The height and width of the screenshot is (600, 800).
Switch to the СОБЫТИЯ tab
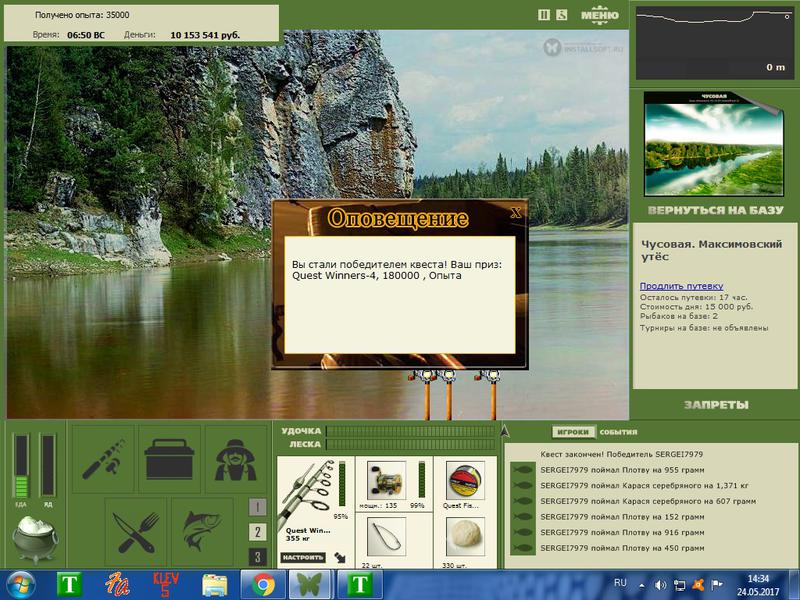coord(618,432)
